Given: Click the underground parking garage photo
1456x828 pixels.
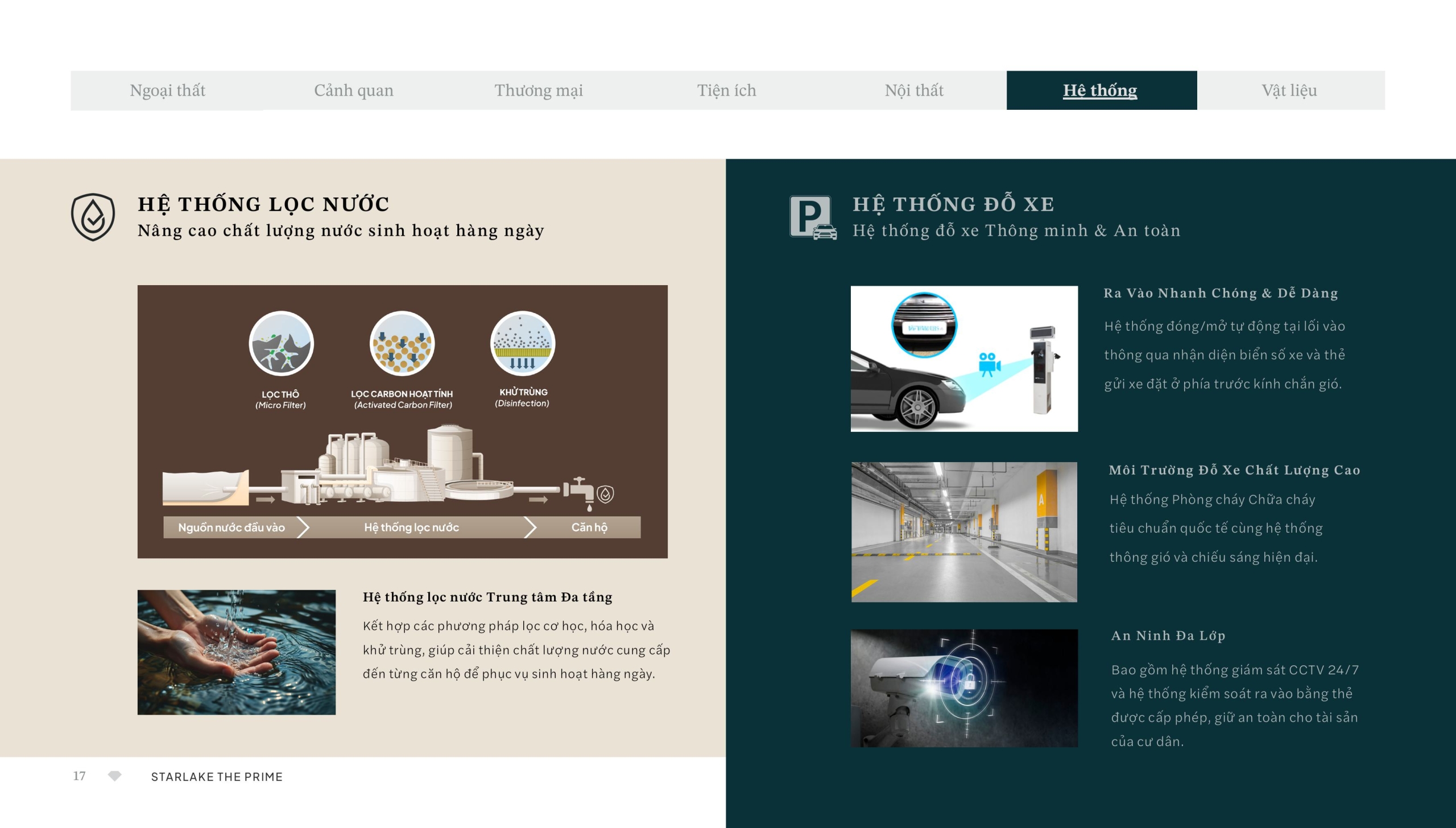Looking at the screenshot, I should (964, 532).
